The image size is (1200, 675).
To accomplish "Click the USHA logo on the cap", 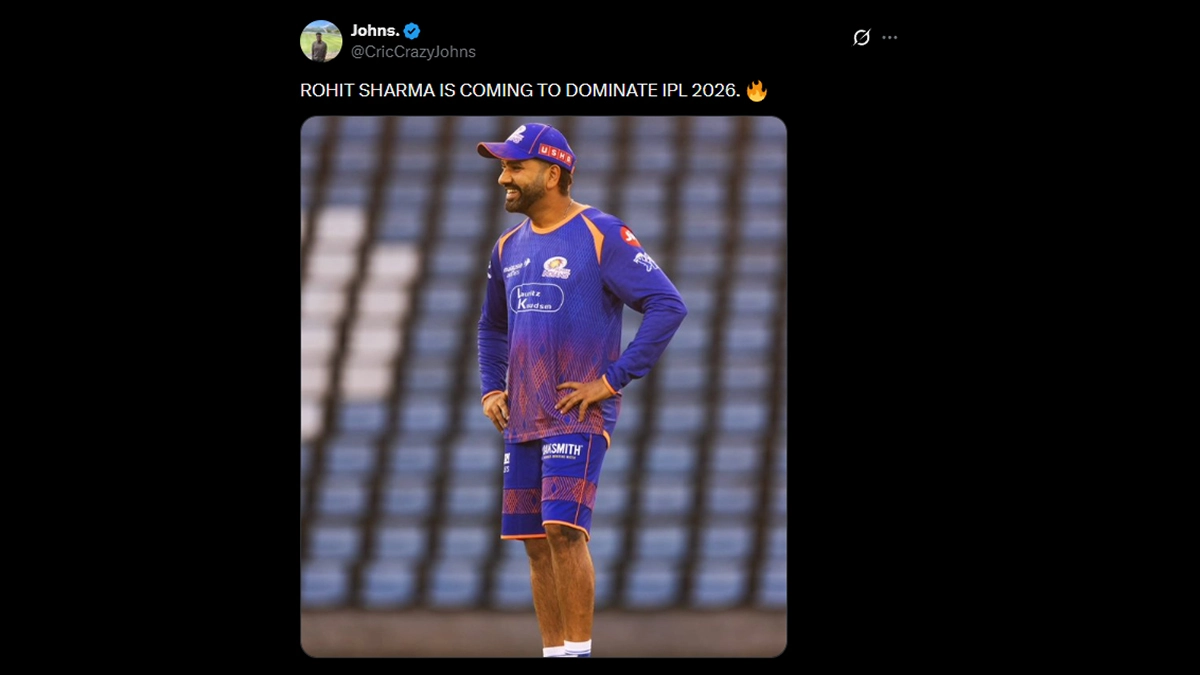I will coord(555,153).
